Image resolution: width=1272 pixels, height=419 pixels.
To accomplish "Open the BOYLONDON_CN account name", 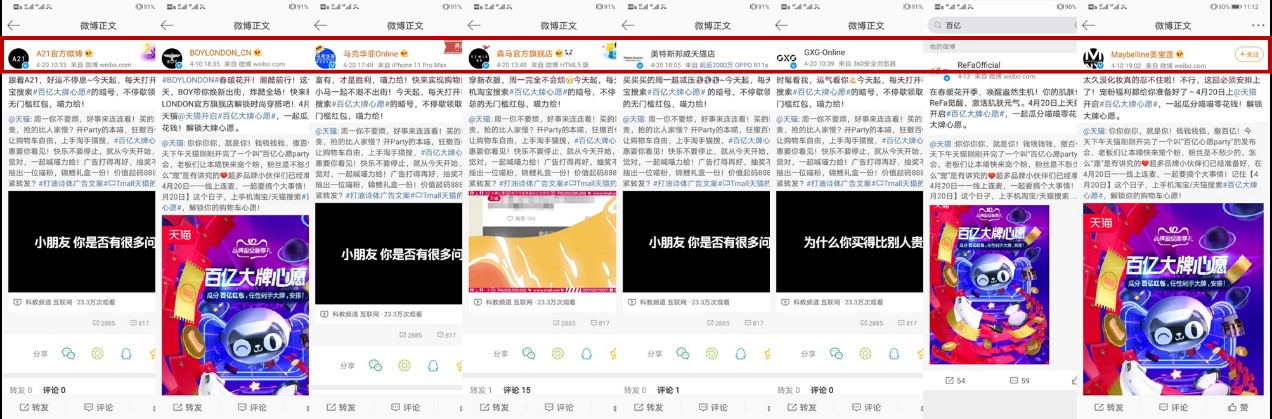I will 219,52.
